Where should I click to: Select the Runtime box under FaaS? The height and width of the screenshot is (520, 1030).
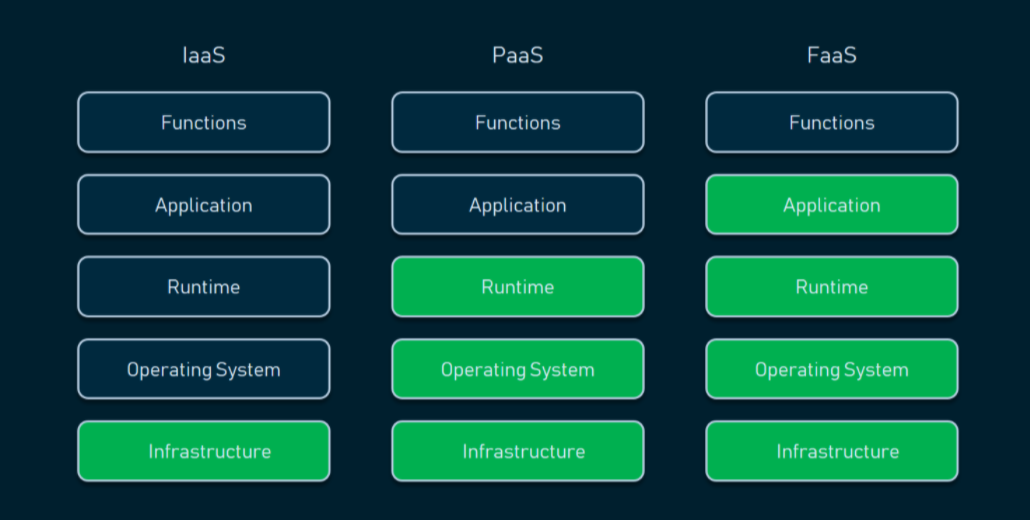click(x=832, y=287)
